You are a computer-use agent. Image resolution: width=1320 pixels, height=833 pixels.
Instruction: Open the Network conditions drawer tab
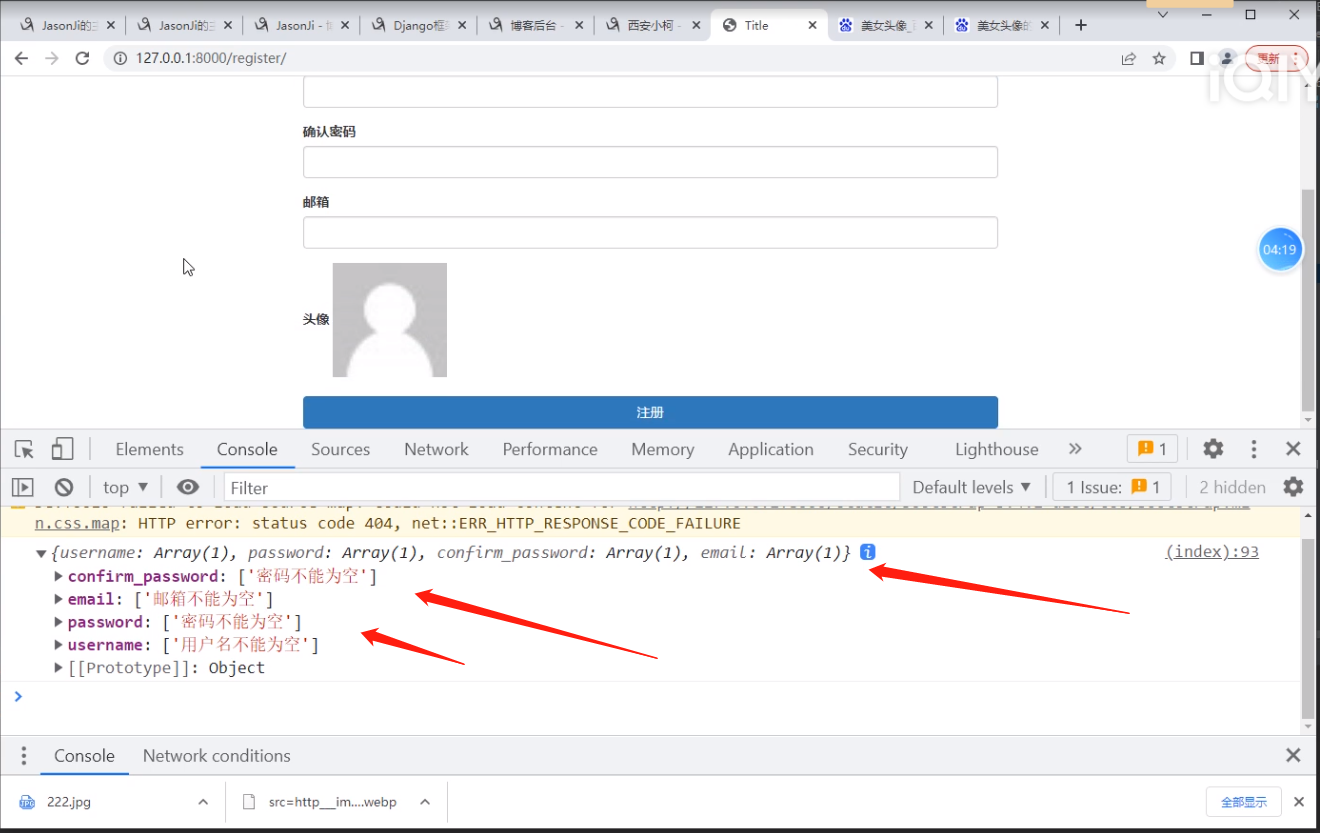[x=216, y=756]
